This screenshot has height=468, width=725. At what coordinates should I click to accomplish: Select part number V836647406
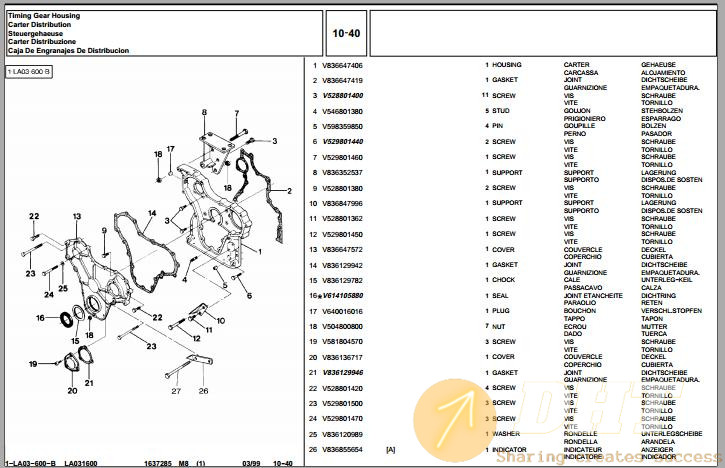pyautogui.click(x=342, y=66)
